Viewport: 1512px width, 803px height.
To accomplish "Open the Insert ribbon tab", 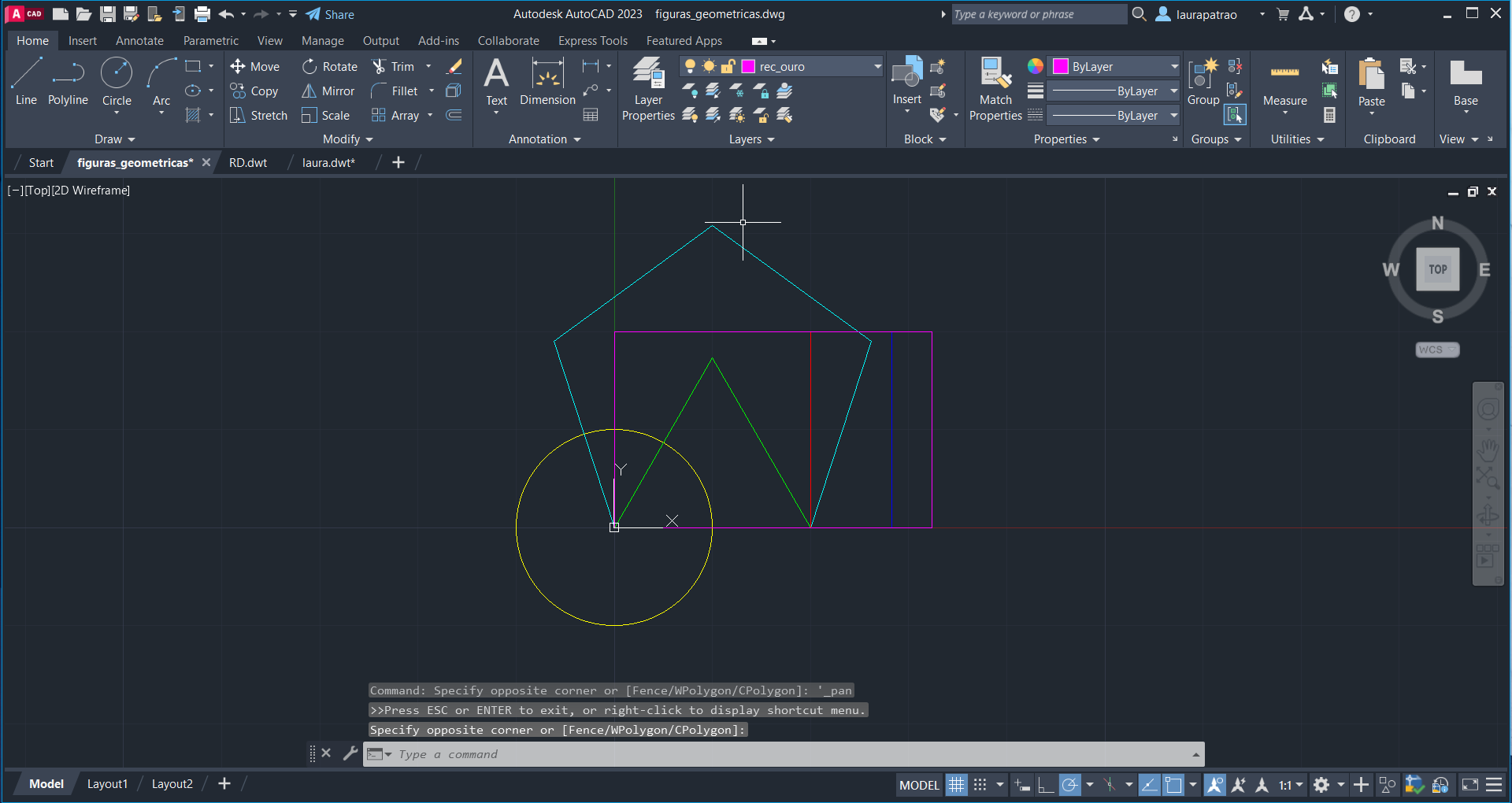I will [83, 40].
